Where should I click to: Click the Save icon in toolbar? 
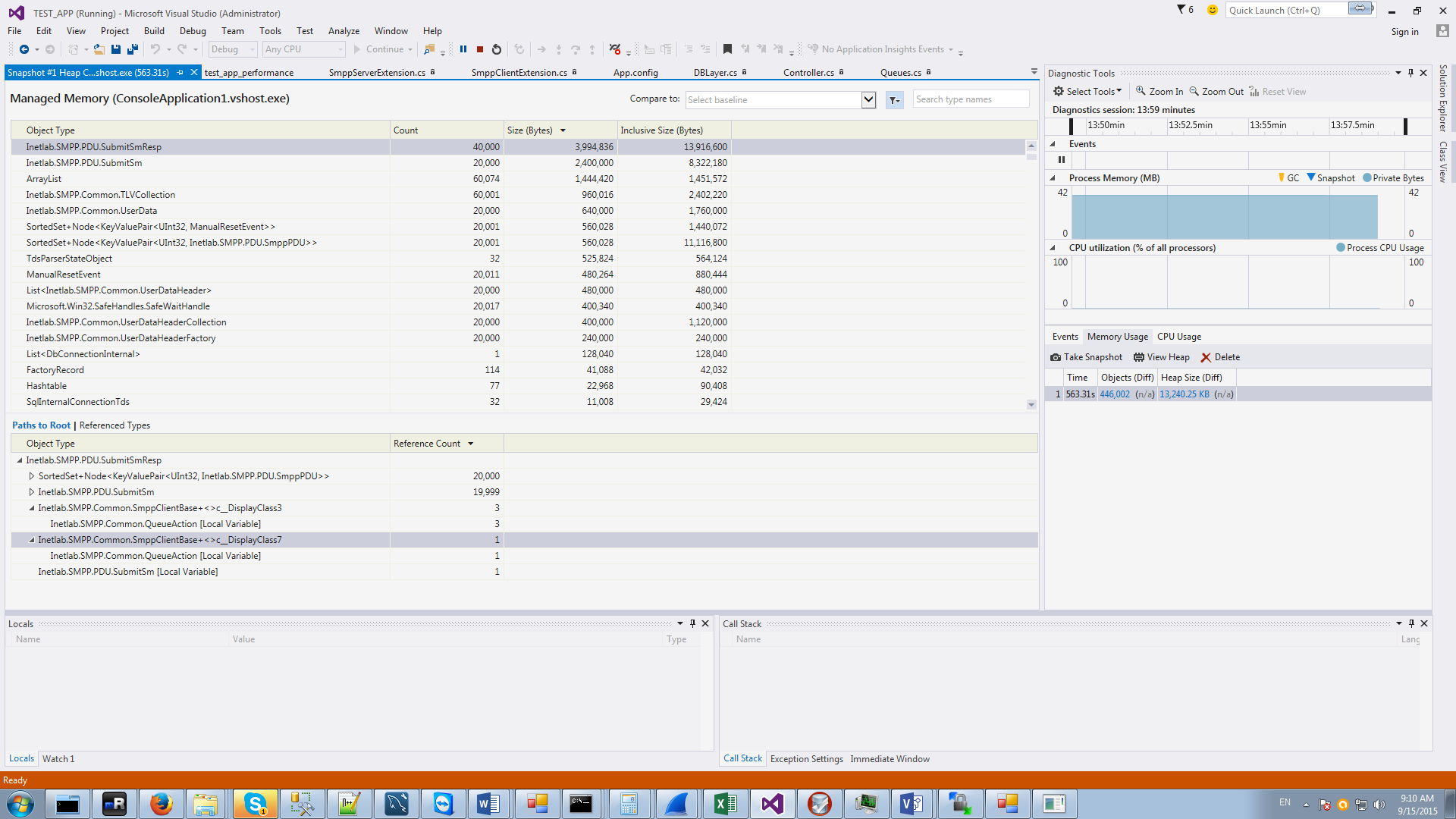point(116,49)
